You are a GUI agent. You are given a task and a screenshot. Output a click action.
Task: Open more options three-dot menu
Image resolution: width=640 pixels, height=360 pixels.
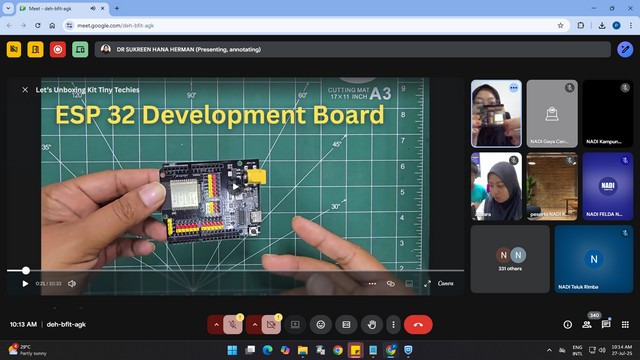pyautogui.click(x=393, y=324)
